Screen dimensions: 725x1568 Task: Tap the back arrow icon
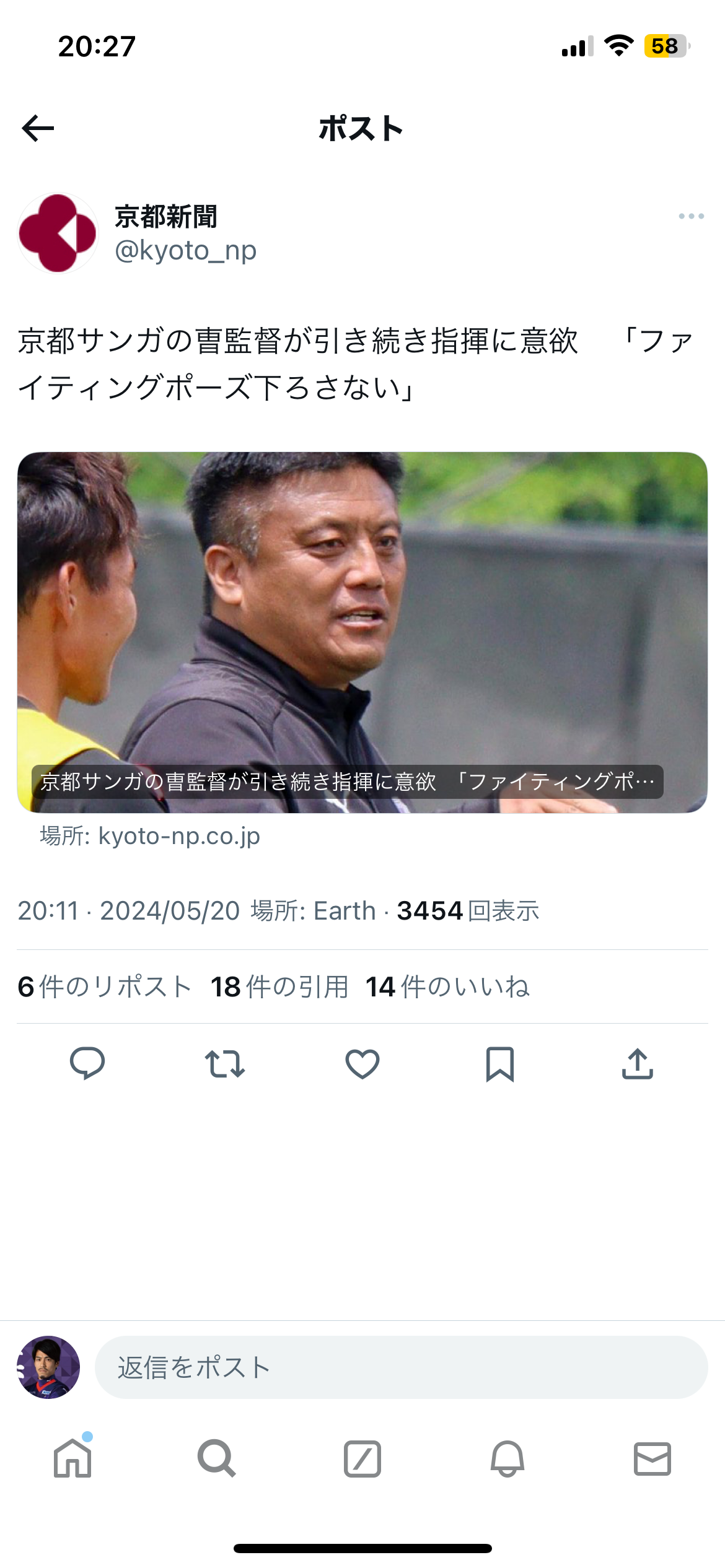pos(38,128)
